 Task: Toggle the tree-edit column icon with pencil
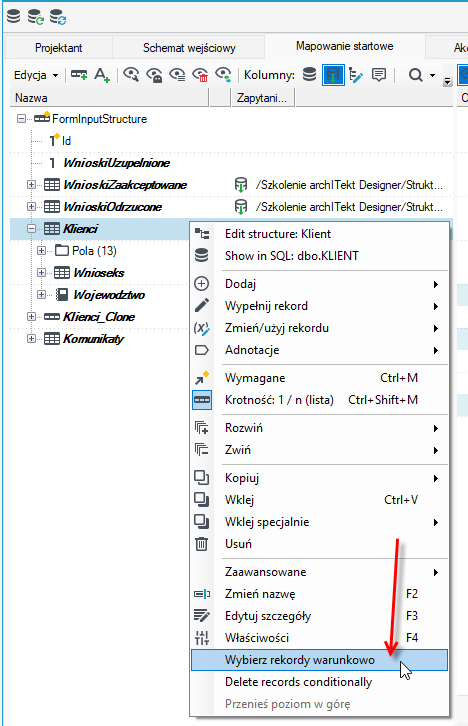[356, 75]
